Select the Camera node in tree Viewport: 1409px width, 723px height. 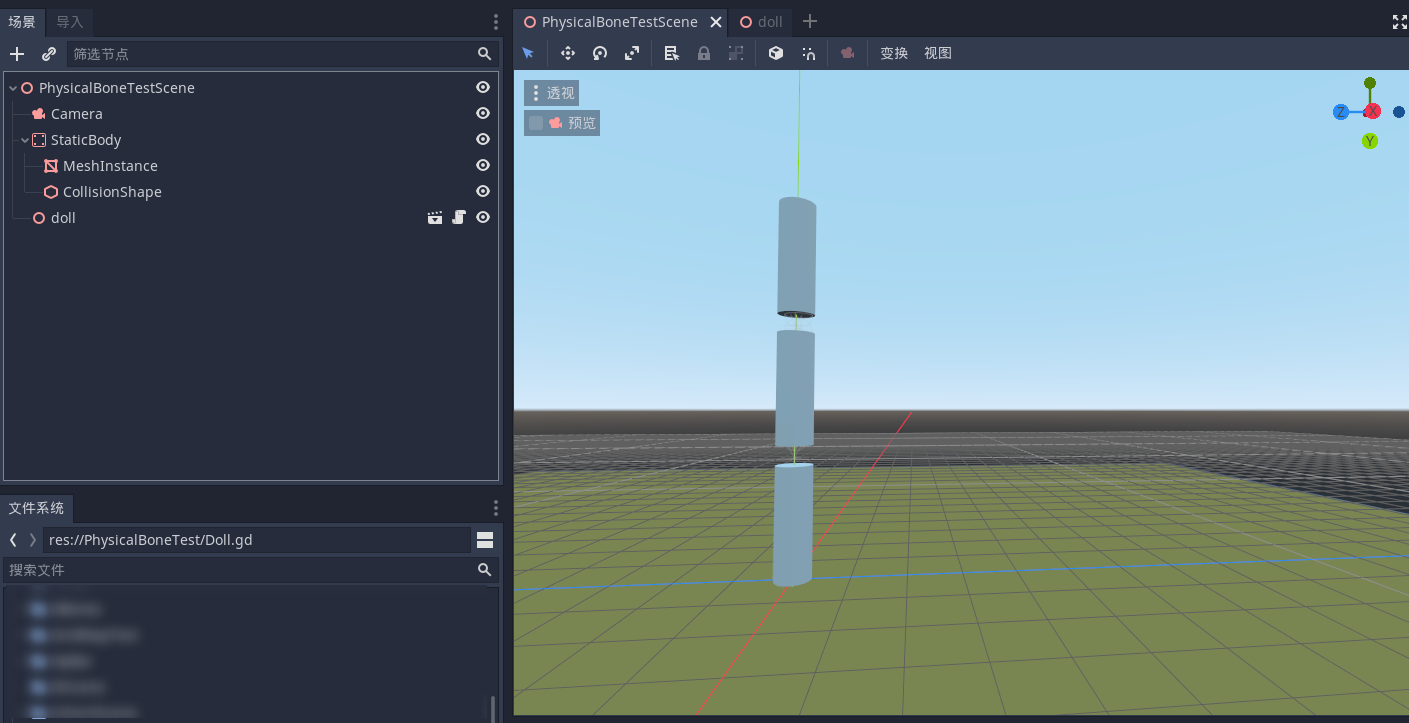pos(77,114)
